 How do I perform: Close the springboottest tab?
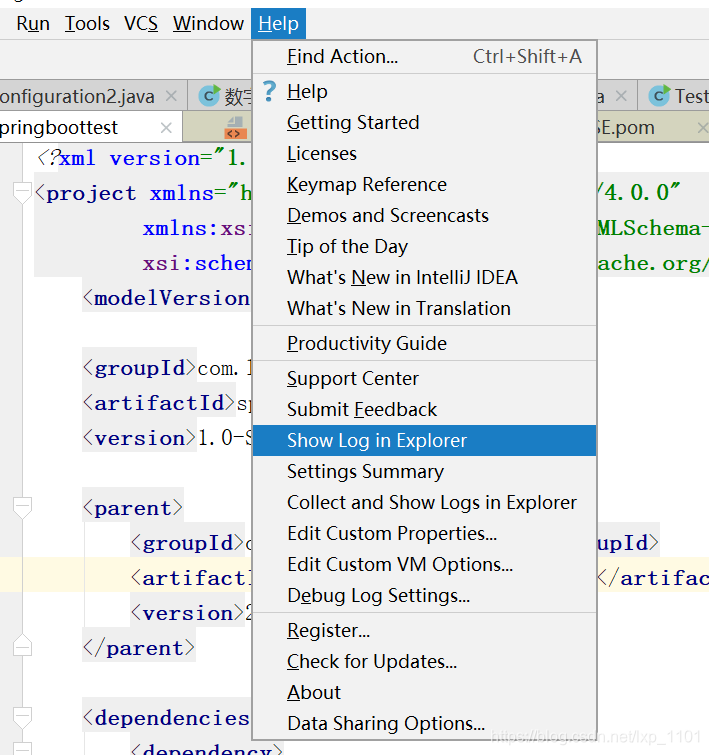coord(166,128)
